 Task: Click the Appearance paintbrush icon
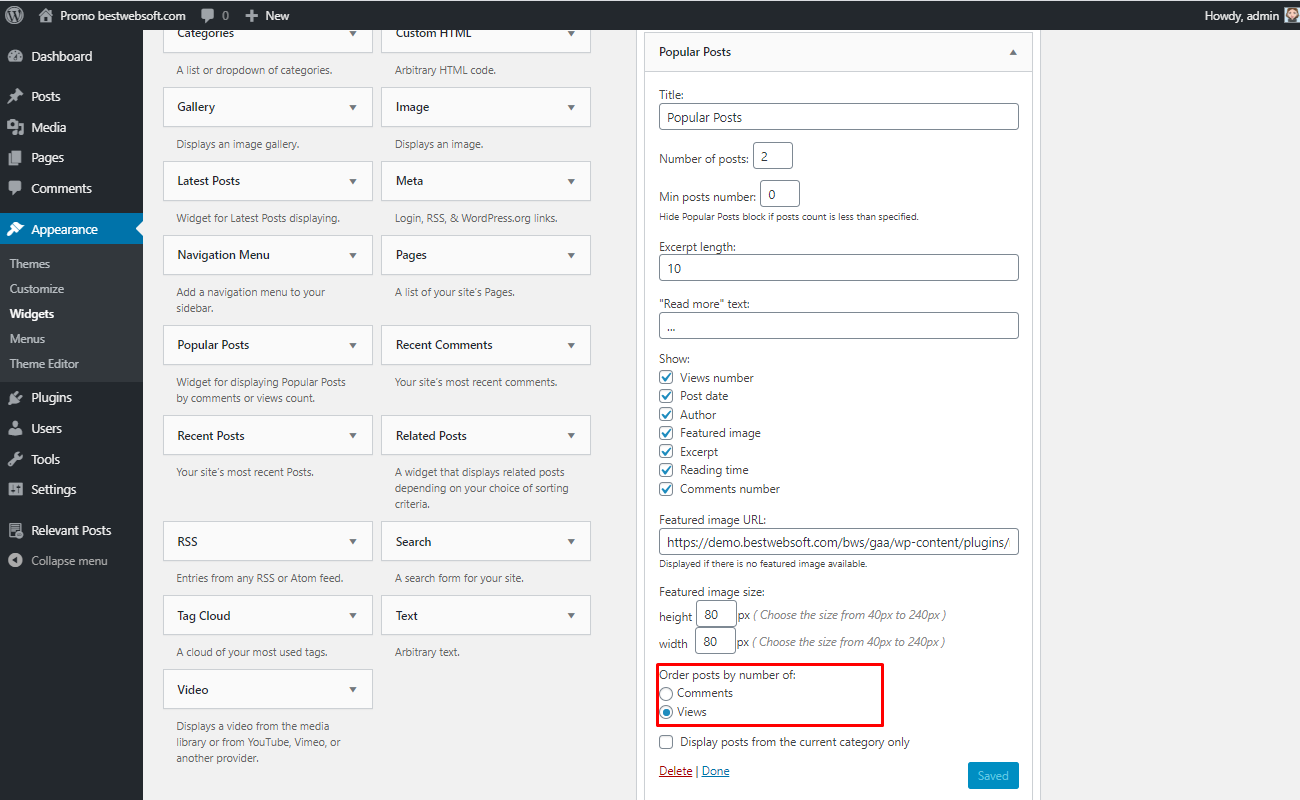15,229
